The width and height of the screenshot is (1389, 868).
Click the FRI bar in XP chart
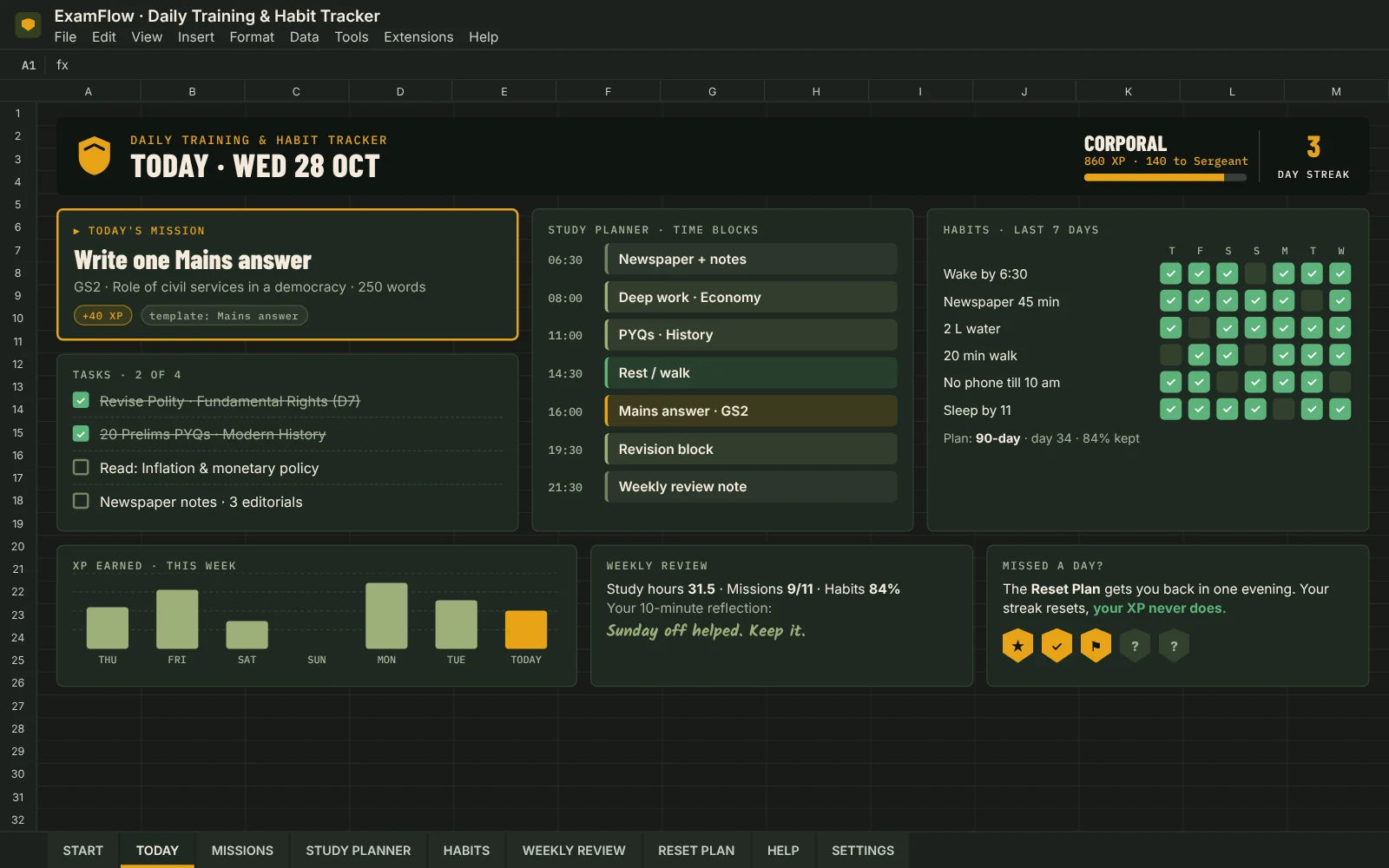point(177,619)
